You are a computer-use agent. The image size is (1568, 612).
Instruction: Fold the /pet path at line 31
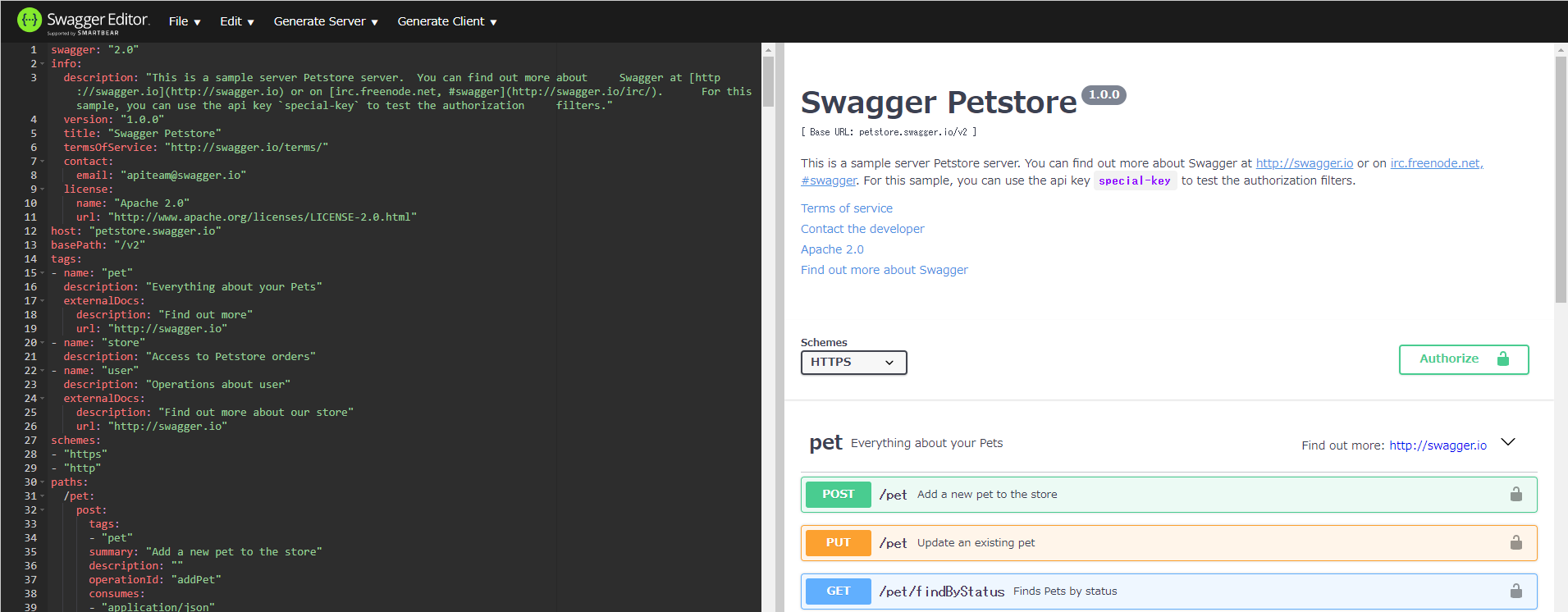coord(43,496)
